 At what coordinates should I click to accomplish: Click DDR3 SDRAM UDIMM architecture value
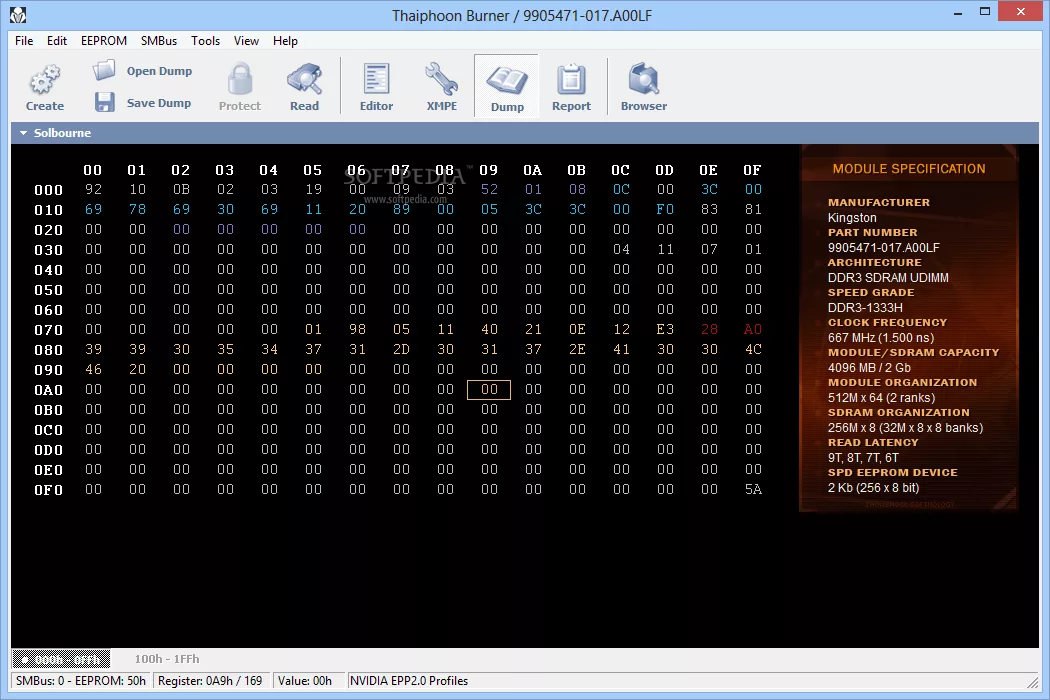pyautogui.click(x=888, y=277)
